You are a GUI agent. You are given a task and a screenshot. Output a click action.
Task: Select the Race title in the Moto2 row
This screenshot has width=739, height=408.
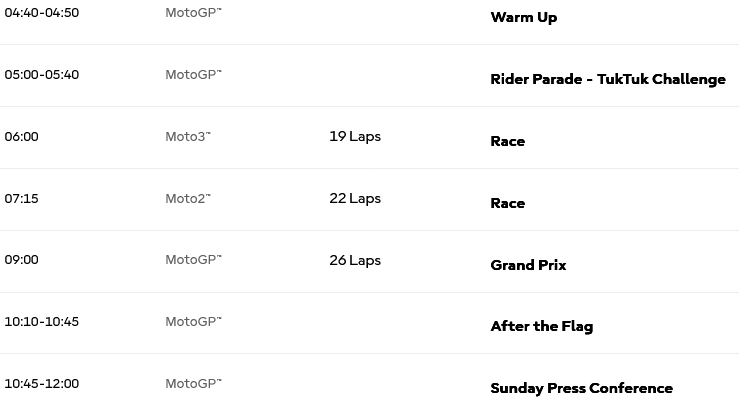(507, 203)
